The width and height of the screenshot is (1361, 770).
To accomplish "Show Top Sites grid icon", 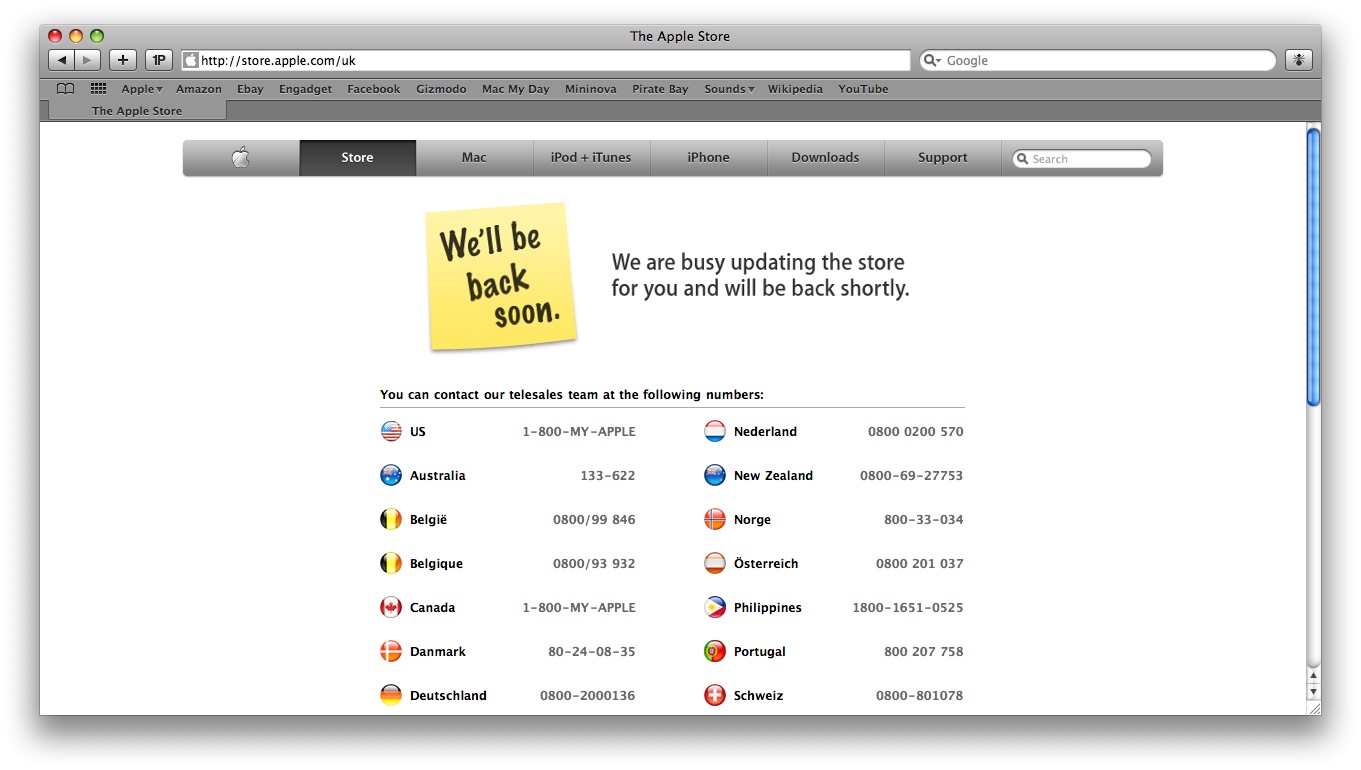I will [98, 89].
